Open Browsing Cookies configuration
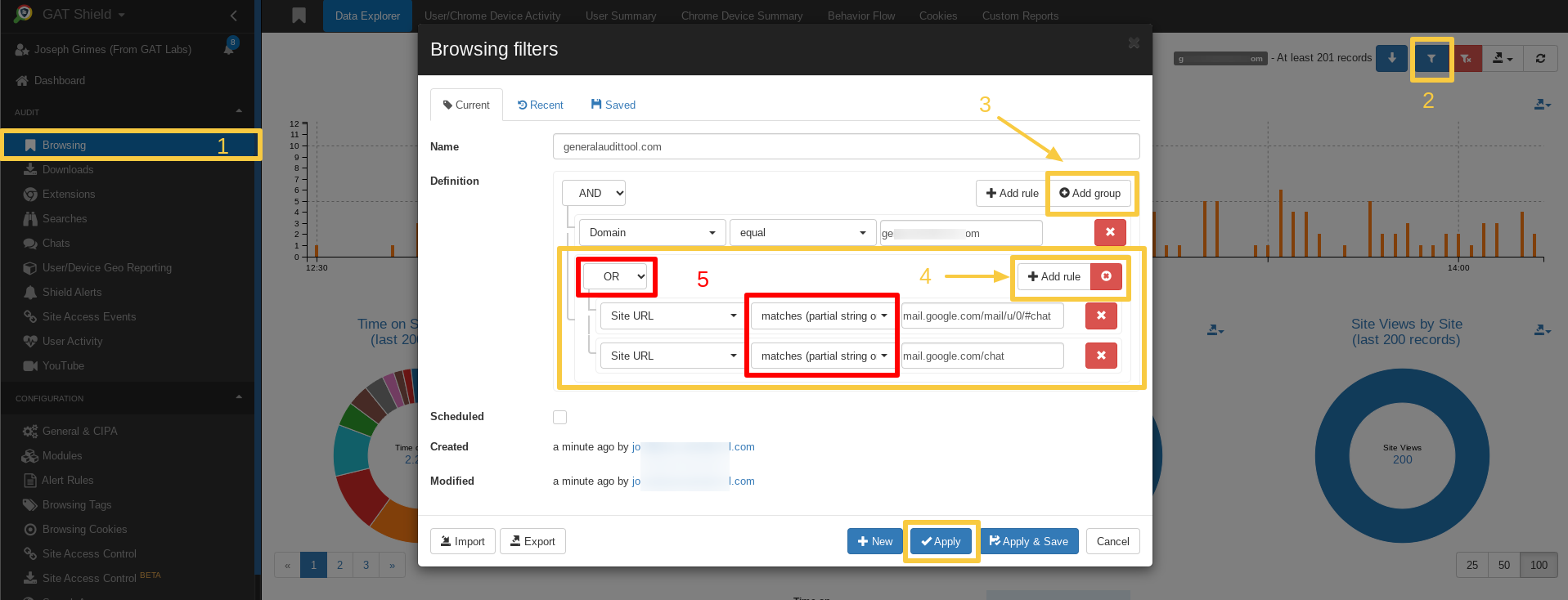Viewport: 1568px width, 600px height. (84, 529)
